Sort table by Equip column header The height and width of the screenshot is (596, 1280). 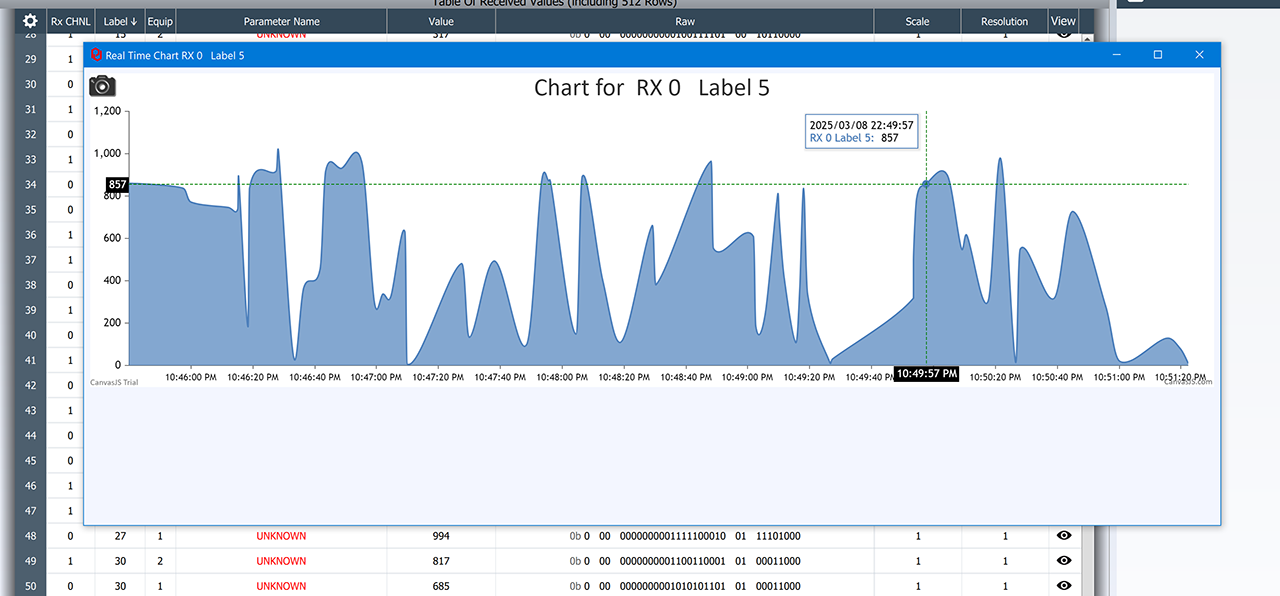click(x=160, y=21)
